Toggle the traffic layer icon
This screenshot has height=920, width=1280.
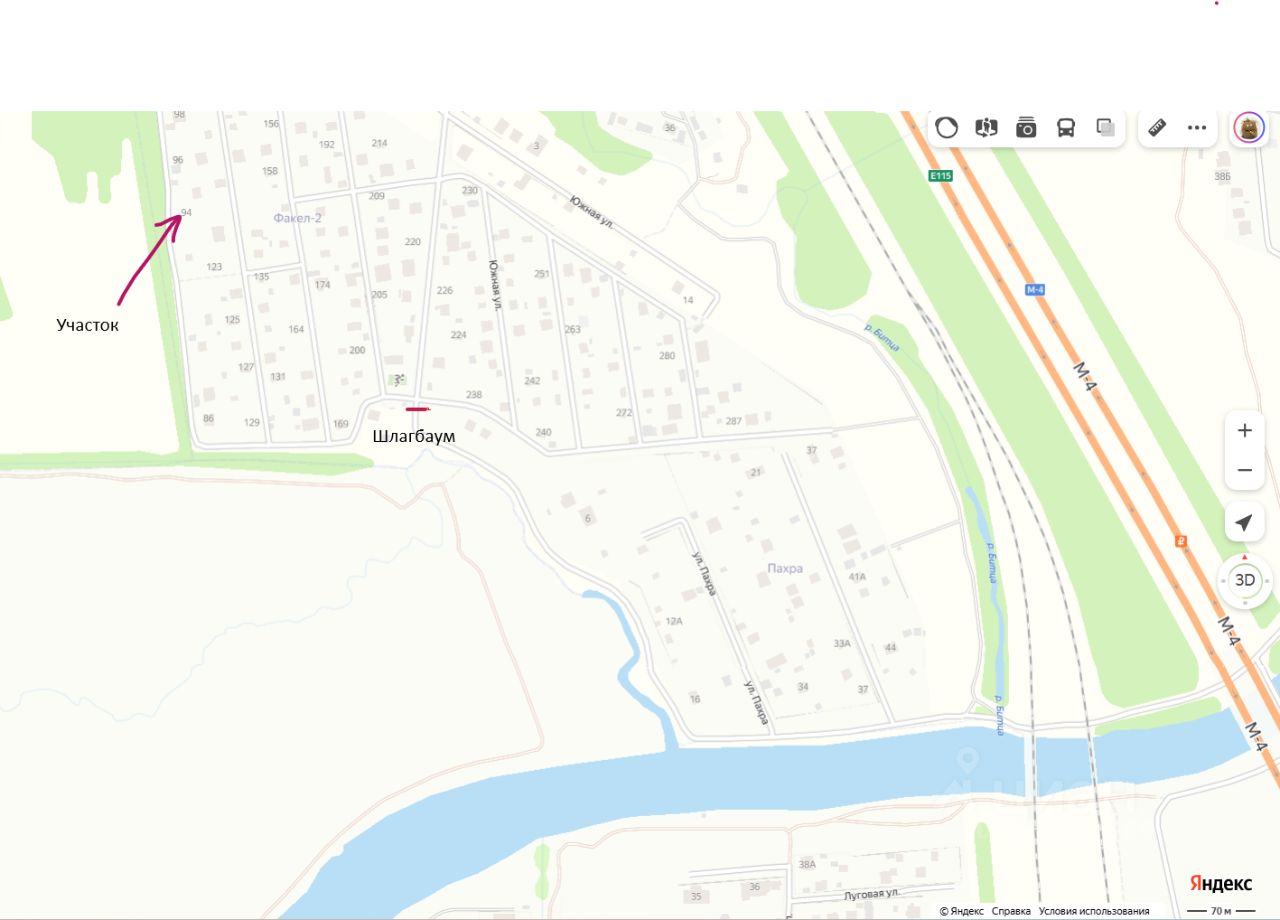[x=946, y=128]
